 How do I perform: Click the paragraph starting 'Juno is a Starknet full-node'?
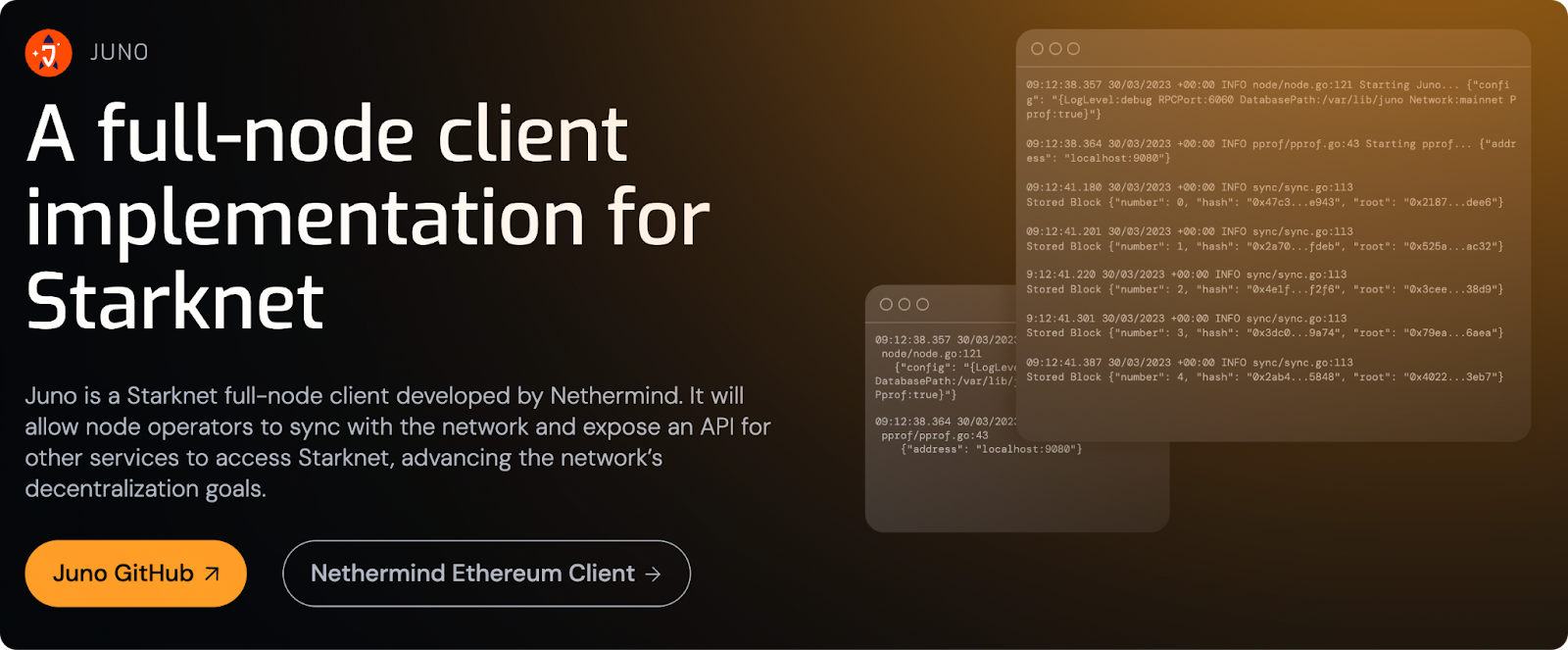click(398, 442)
